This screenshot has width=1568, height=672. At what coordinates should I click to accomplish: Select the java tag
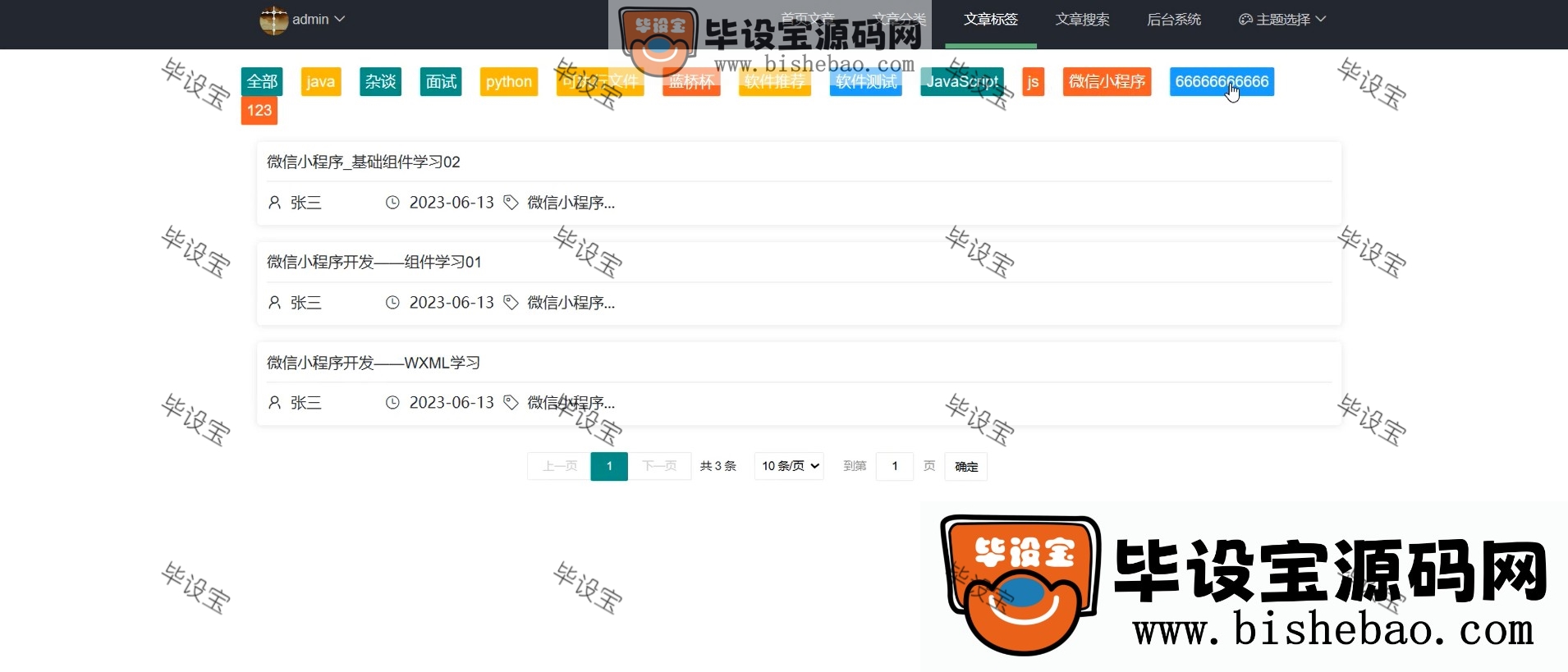coord(321,81)
